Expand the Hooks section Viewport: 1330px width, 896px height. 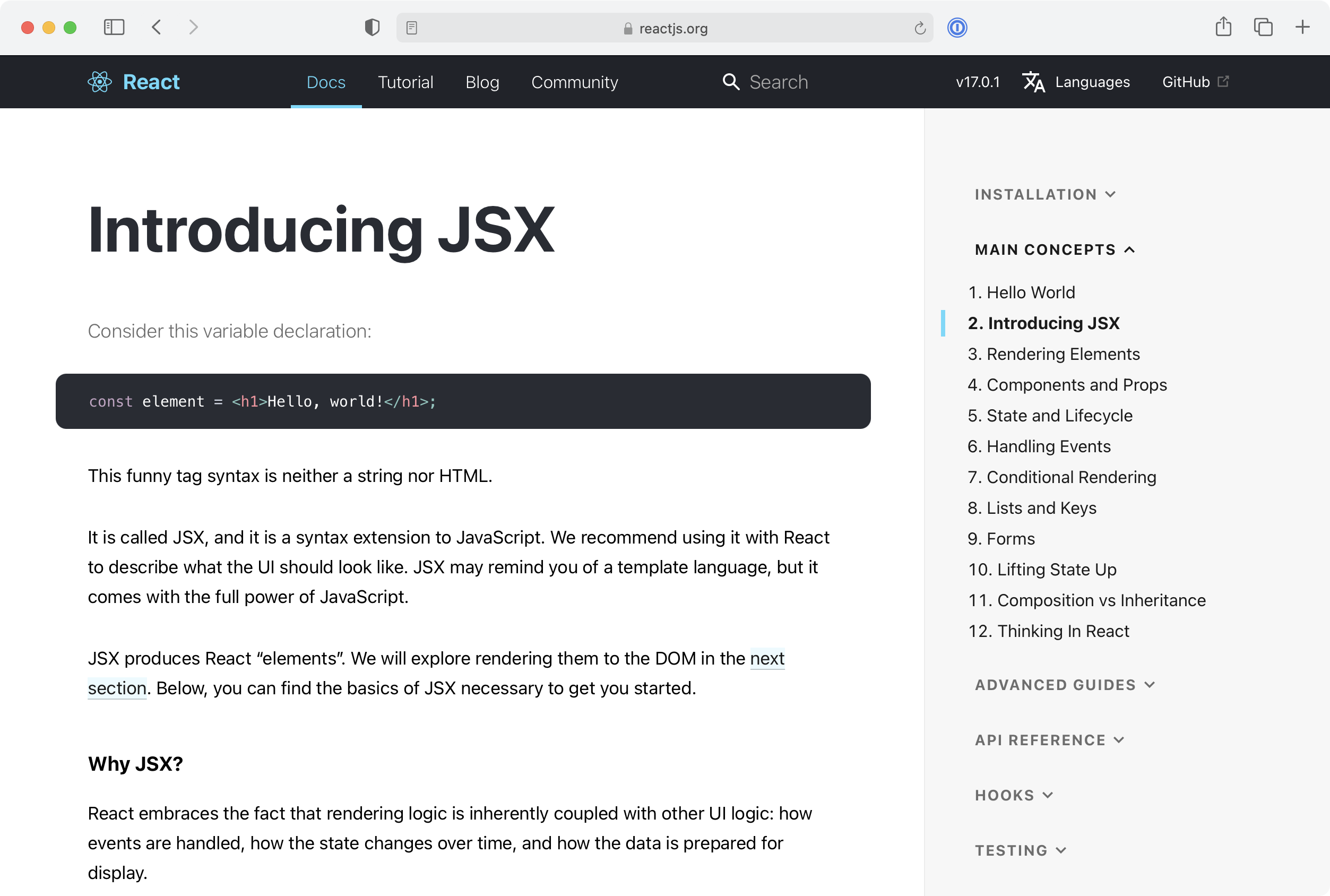click(x=1014, y=796)
